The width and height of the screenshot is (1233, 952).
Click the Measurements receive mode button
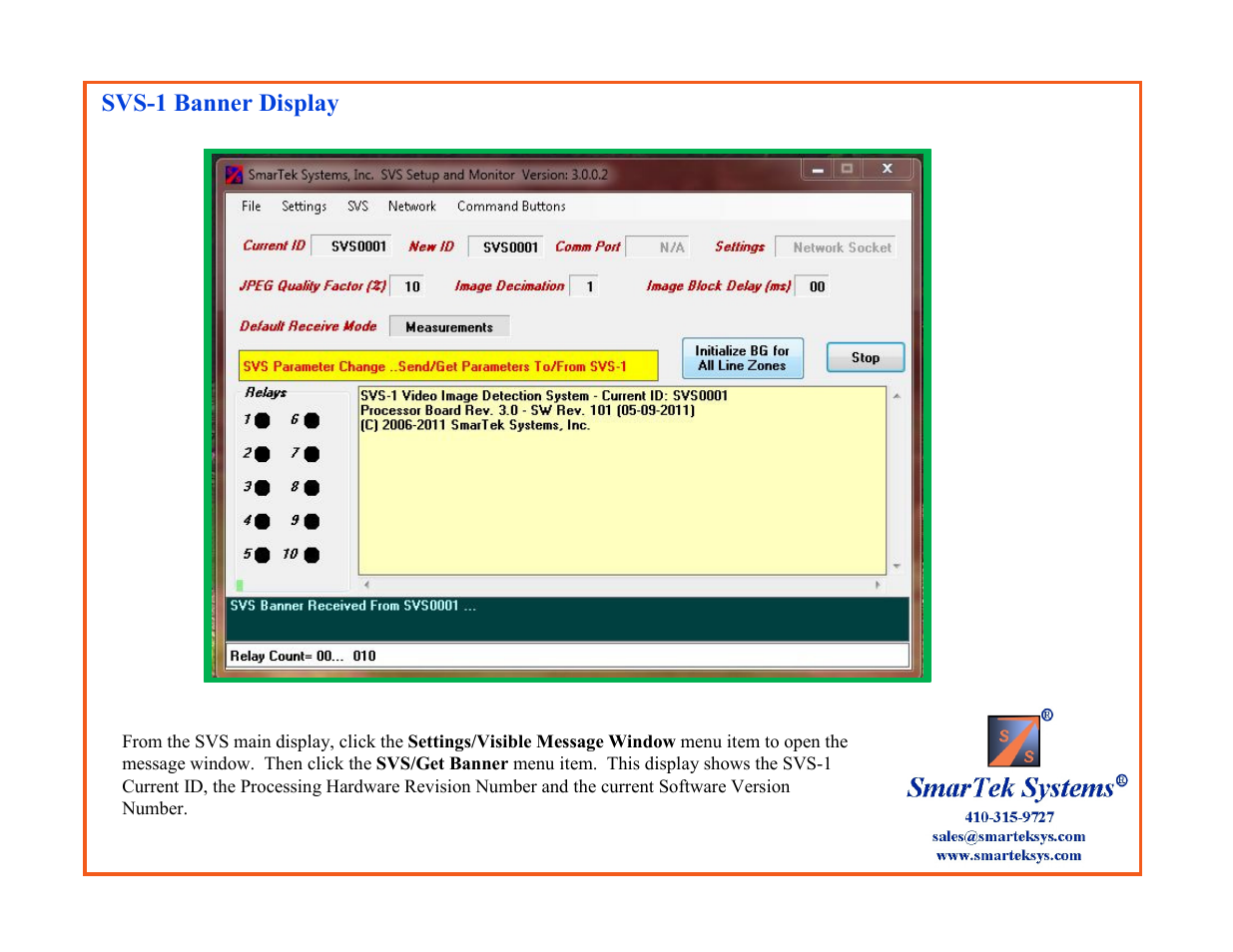(449, 327)
